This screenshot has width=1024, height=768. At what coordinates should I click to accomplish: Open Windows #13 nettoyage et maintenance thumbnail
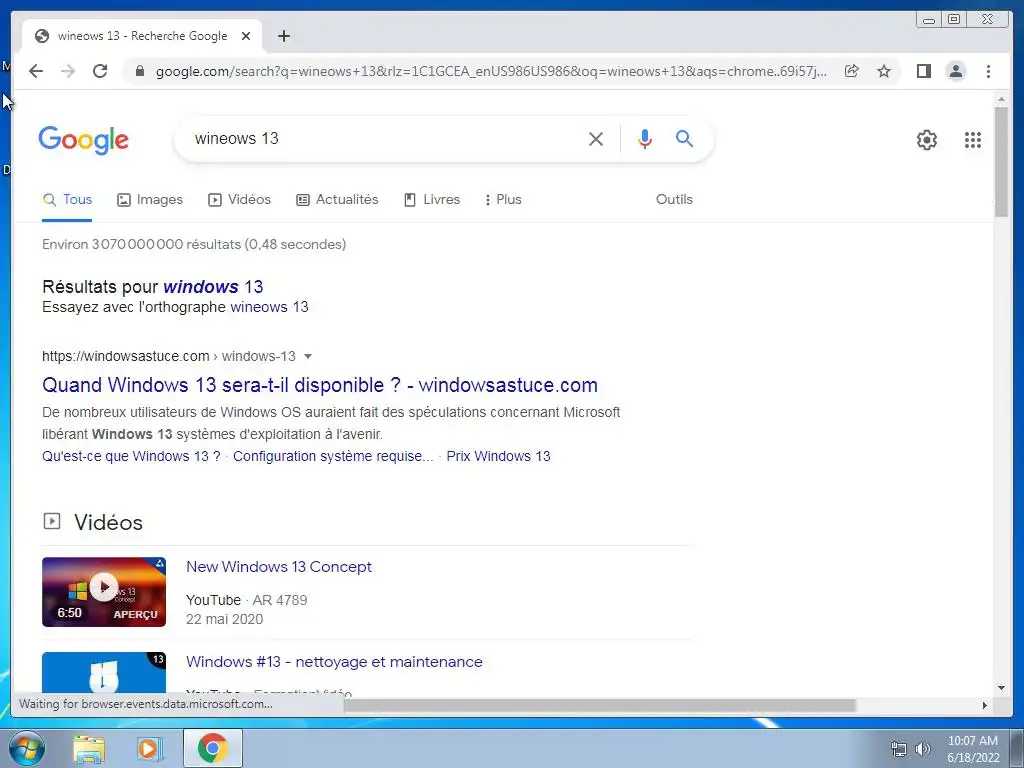click(x=104, y=673)
